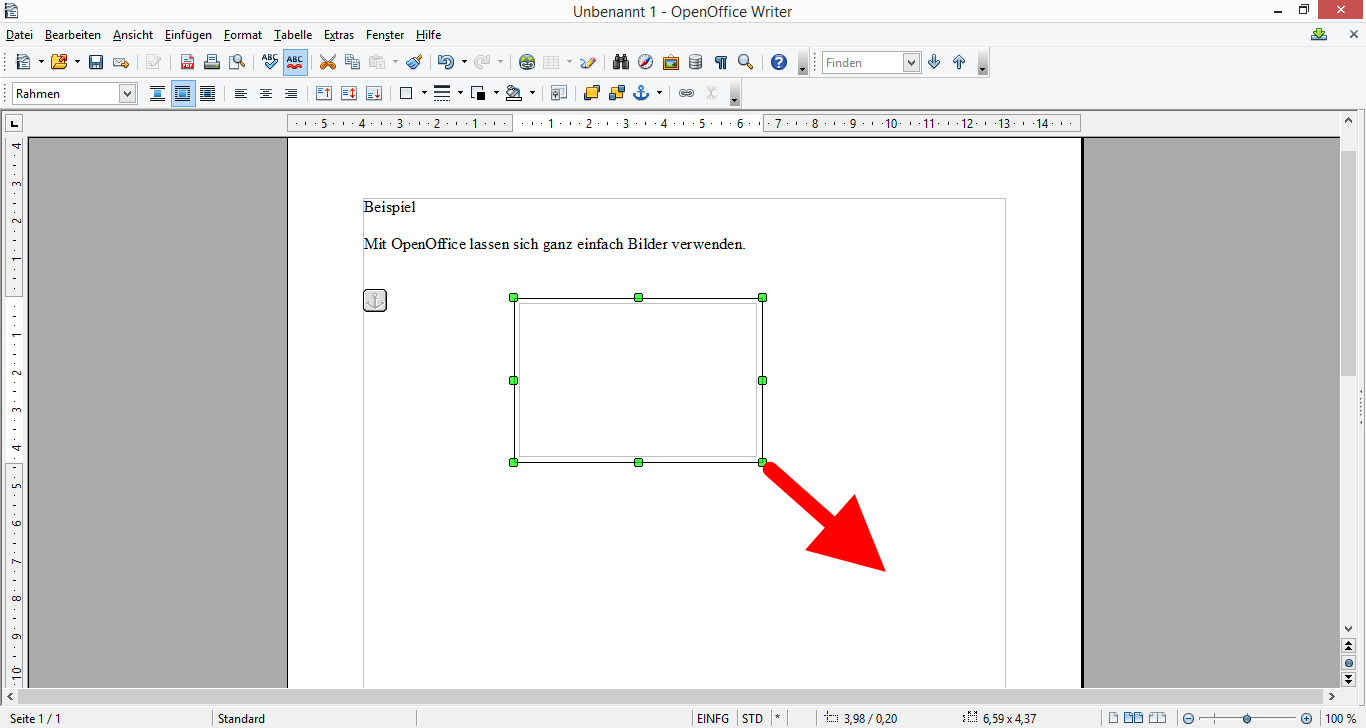
Task: Click the zoom in plus button
Action: (x=1306, y=718)
